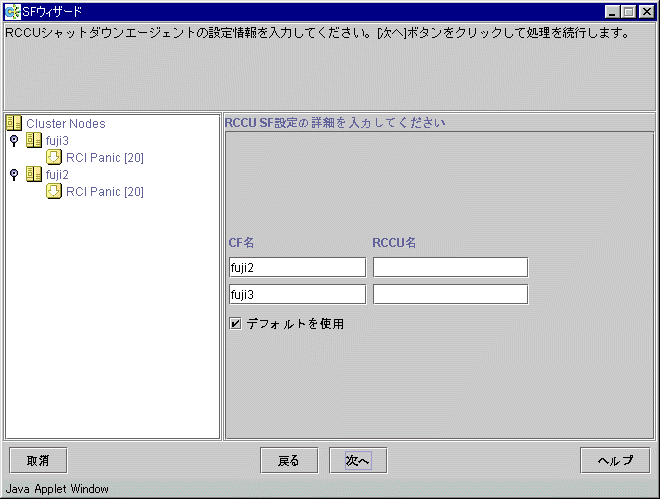Image resolution: width=660 pixels, height=499 pixels.
Task: Click the 次へ next button
Action: (x=358, y=460)
